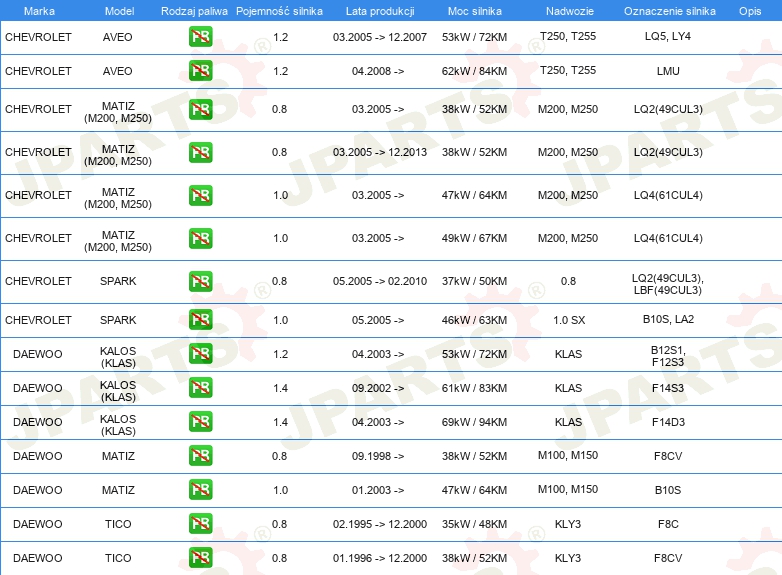Viewport: 782px width, 575px height.
Task: Click petrol fuel icon for Aveo LMU row
Action: click(x=200, y=71)
